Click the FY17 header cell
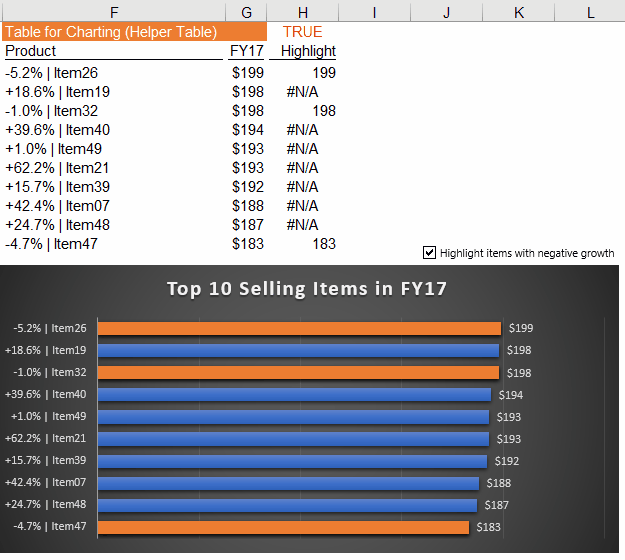 coord(246,51)
